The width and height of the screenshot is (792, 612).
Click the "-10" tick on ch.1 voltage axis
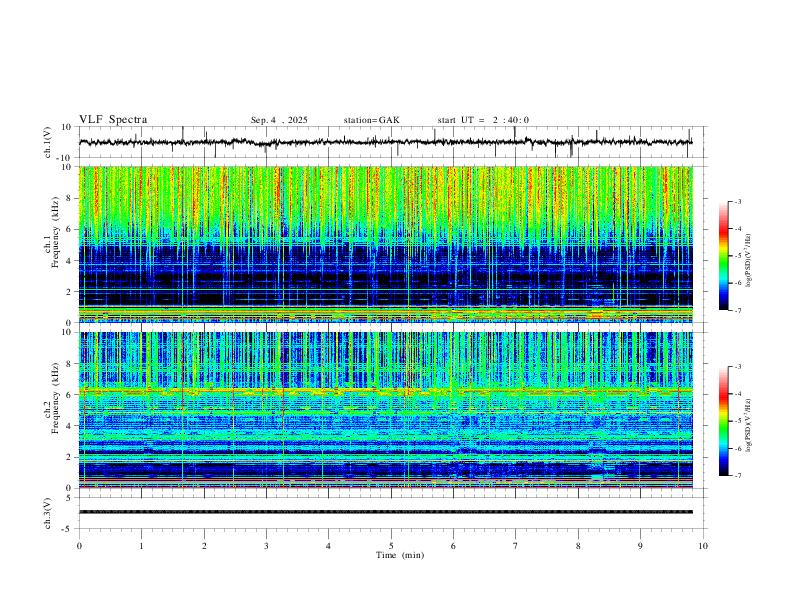click(x=64, y=158)
